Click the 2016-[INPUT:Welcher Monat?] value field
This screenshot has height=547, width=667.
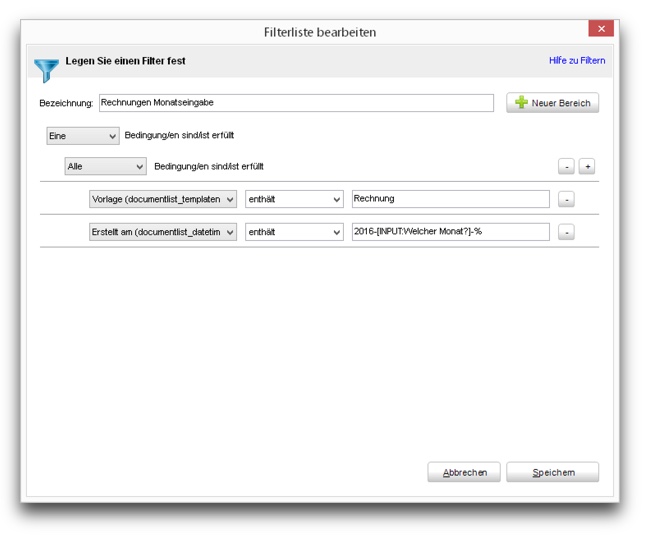pos(451,232)
